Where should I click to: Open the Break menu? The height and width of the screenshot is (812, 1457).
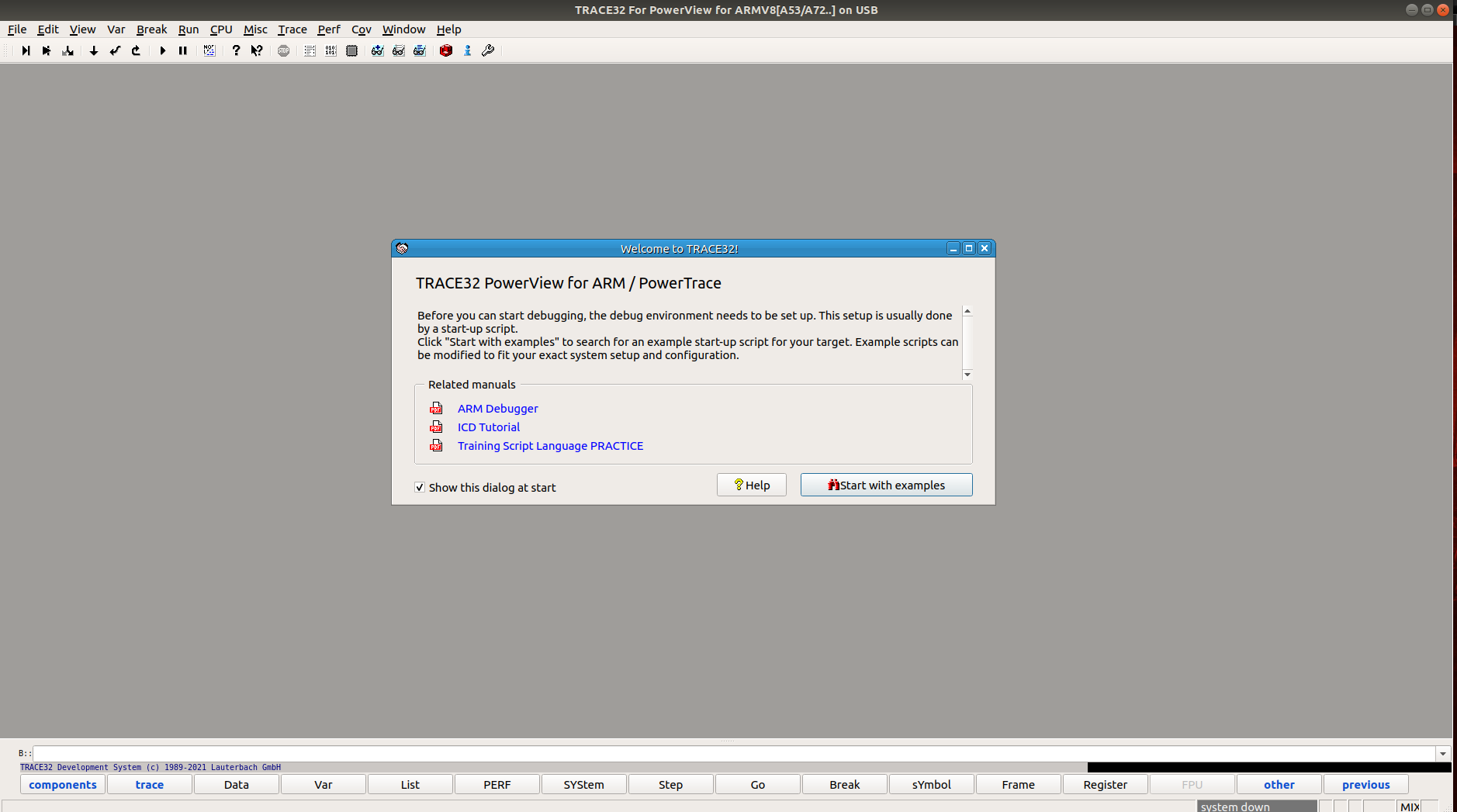(x=151, y=29)
